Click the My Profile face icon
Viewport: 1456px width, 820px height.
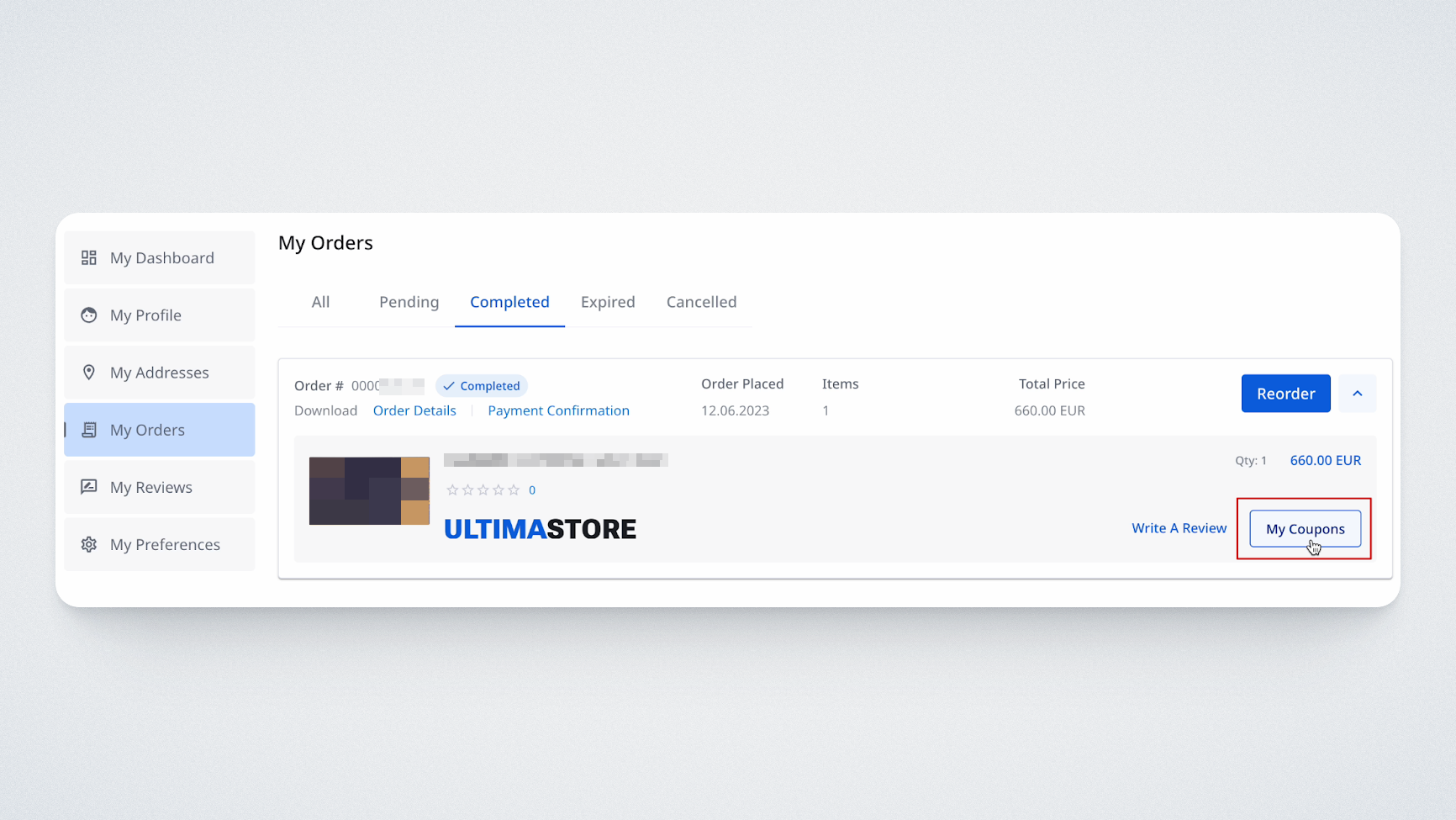89,315
